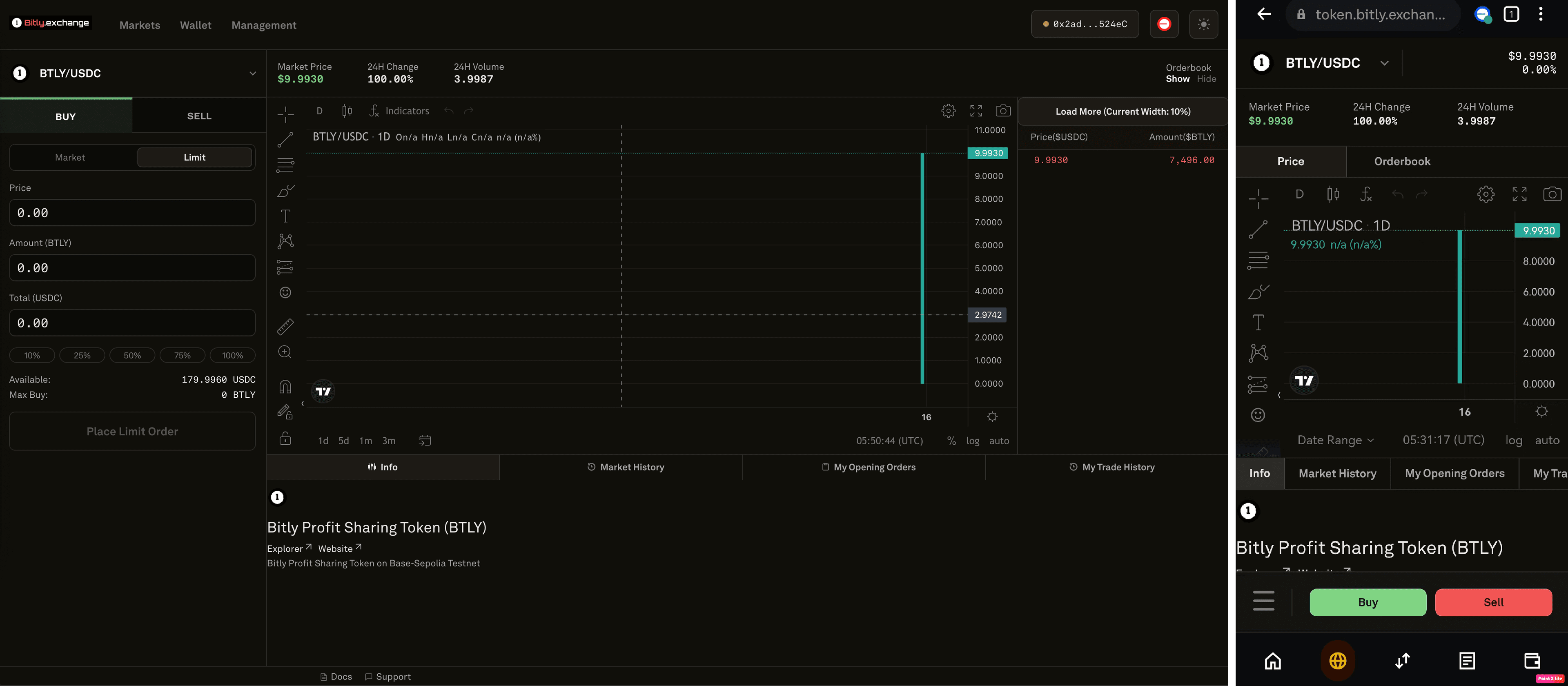This screenshot has height=686, width=1568.
Task: Open Fibonacci retracement tool in desktop chart
Action: click(x=285, y=165)
